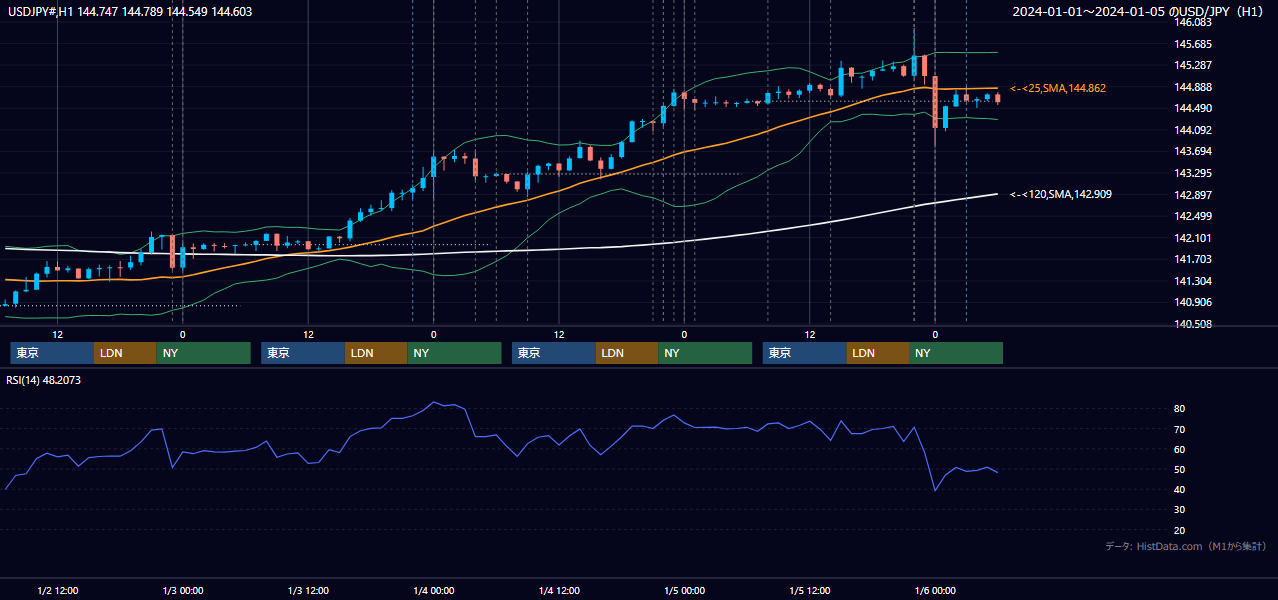Click the RSI low point just under 40
The width and height of the screenshot is (1278, 600).
[935, 490]
